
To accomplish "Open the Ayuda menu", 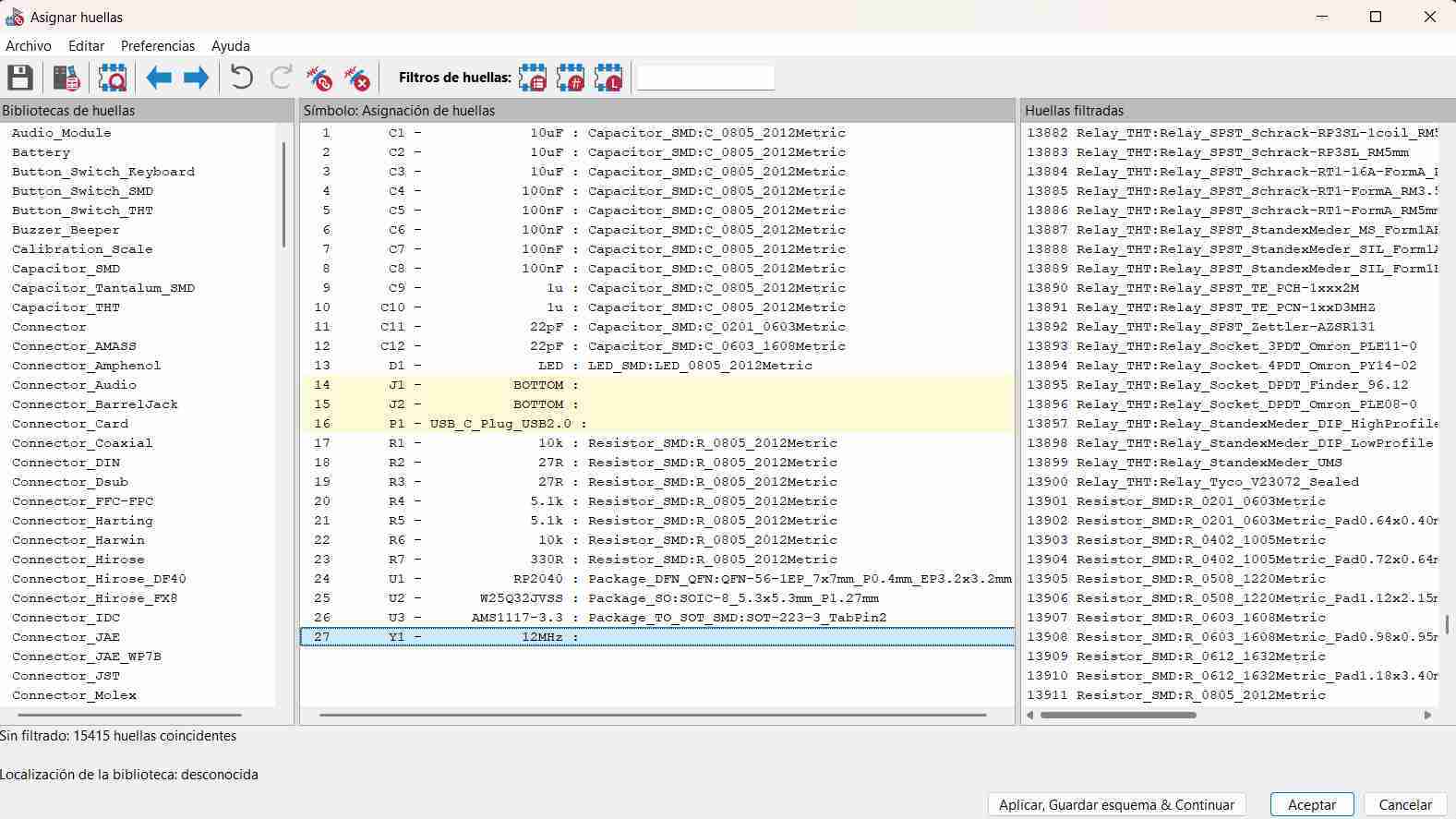I will 231,45.
